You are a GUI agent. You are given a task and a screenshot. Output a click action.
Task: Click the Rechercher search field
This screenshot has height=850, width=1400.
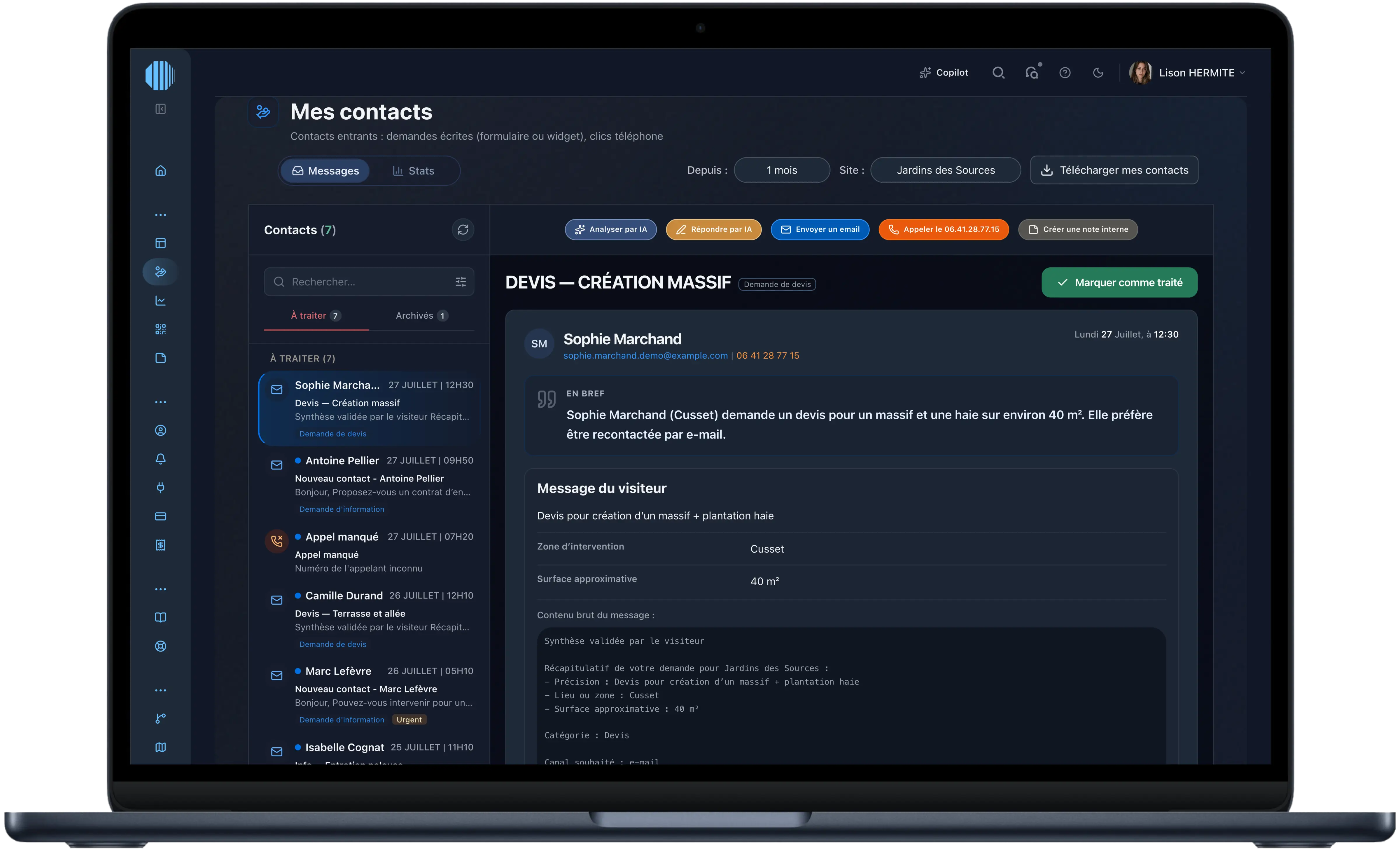[x=369, y=282]
